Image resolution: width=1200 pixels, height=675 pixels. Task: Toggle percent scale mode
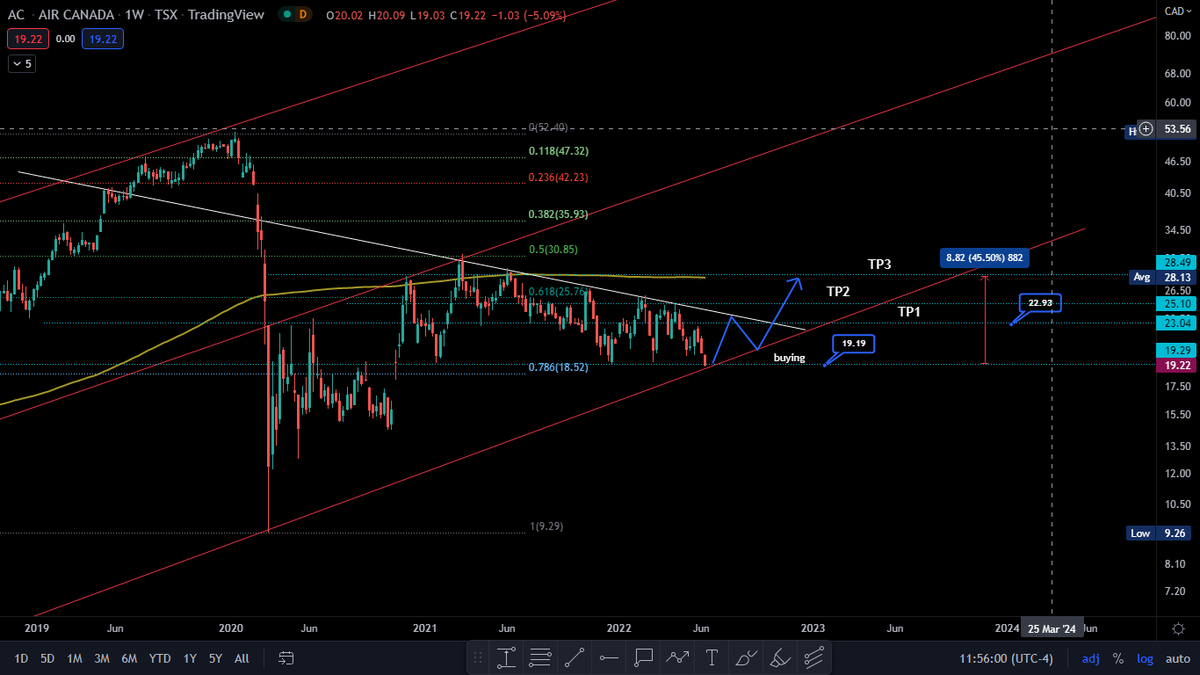[1119, 659]
